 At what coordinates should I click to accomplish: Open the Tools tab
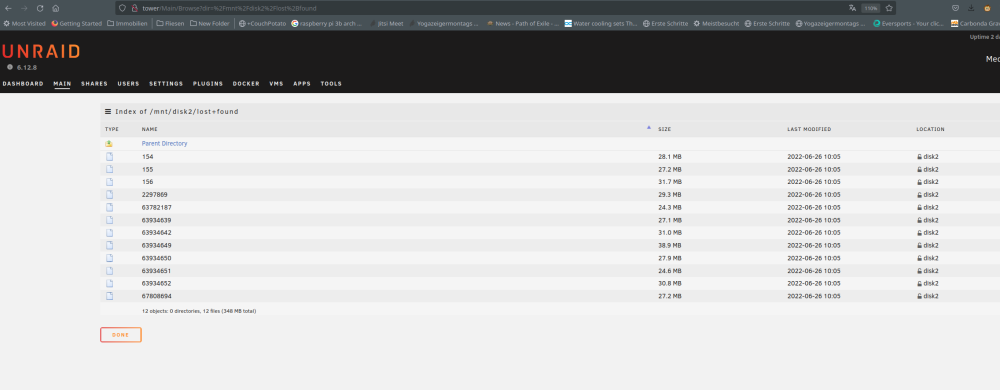point(331,83)
